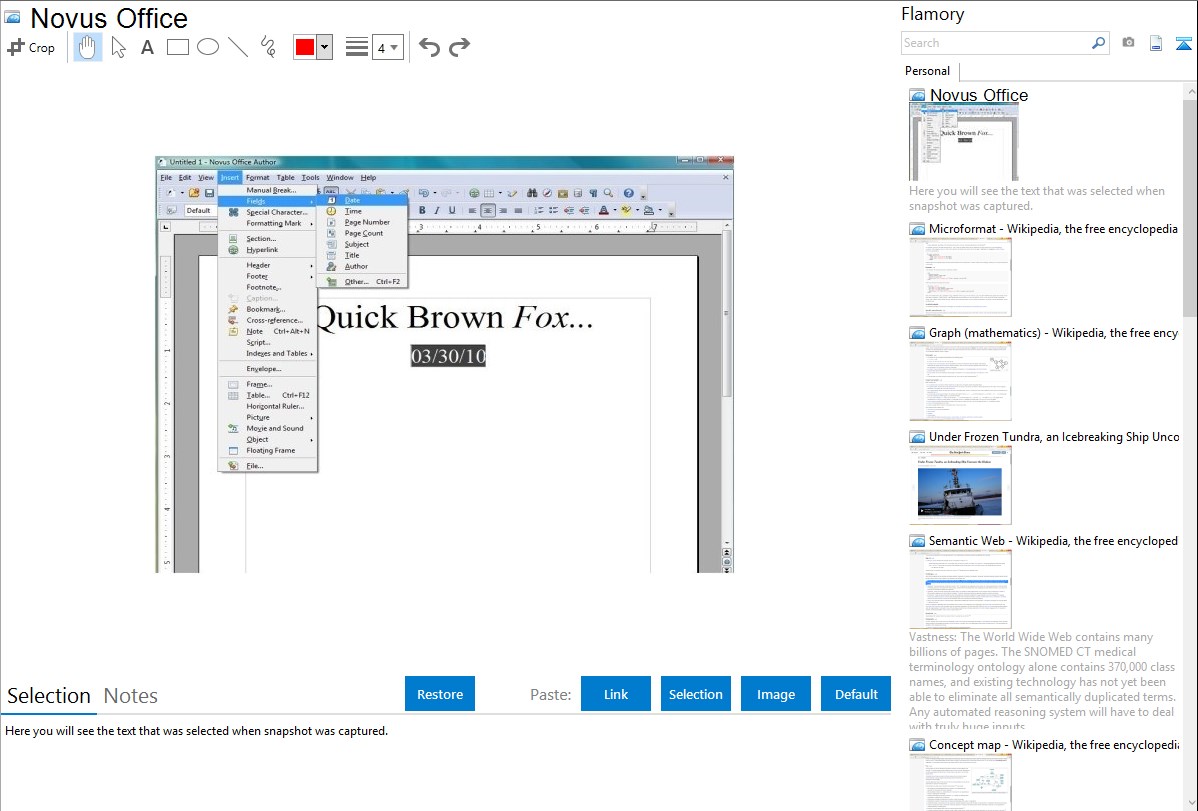
Task: Select the straight line tool
Action: pos(238,47)
